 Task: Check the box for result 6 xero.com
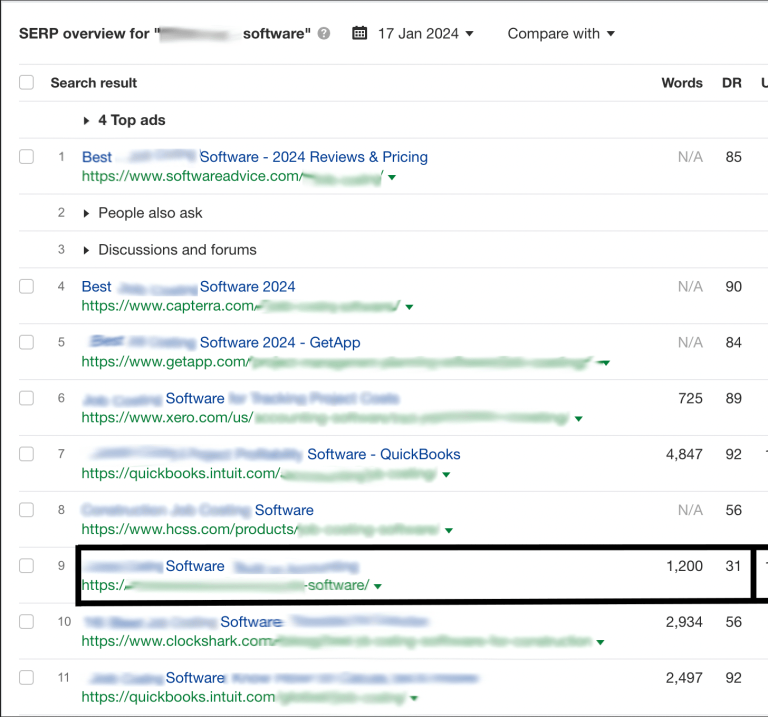[x=26, y=398]
